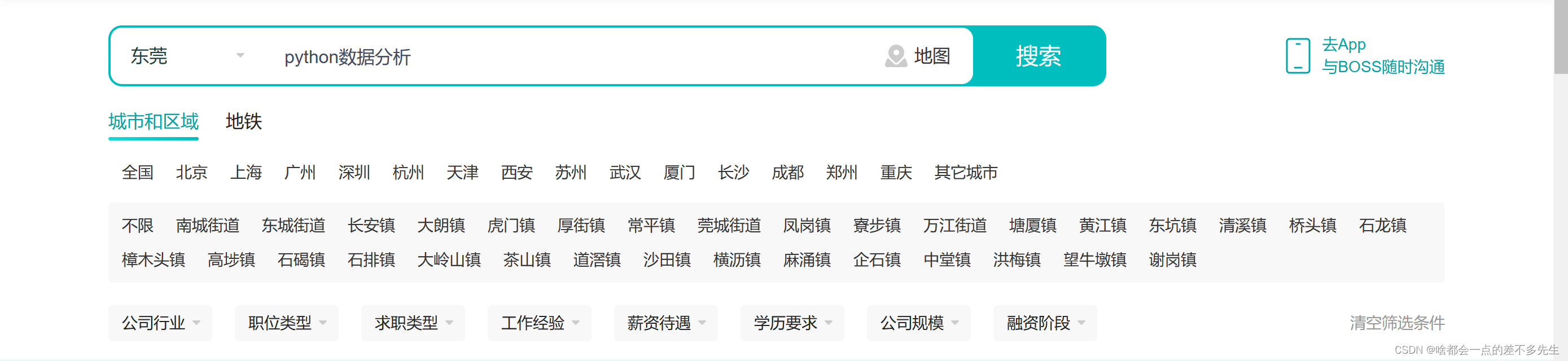Filter by district 石龙镇
Image resolution: width=1568 pixels, height=361 pixels.
[x=1383, y=225]
